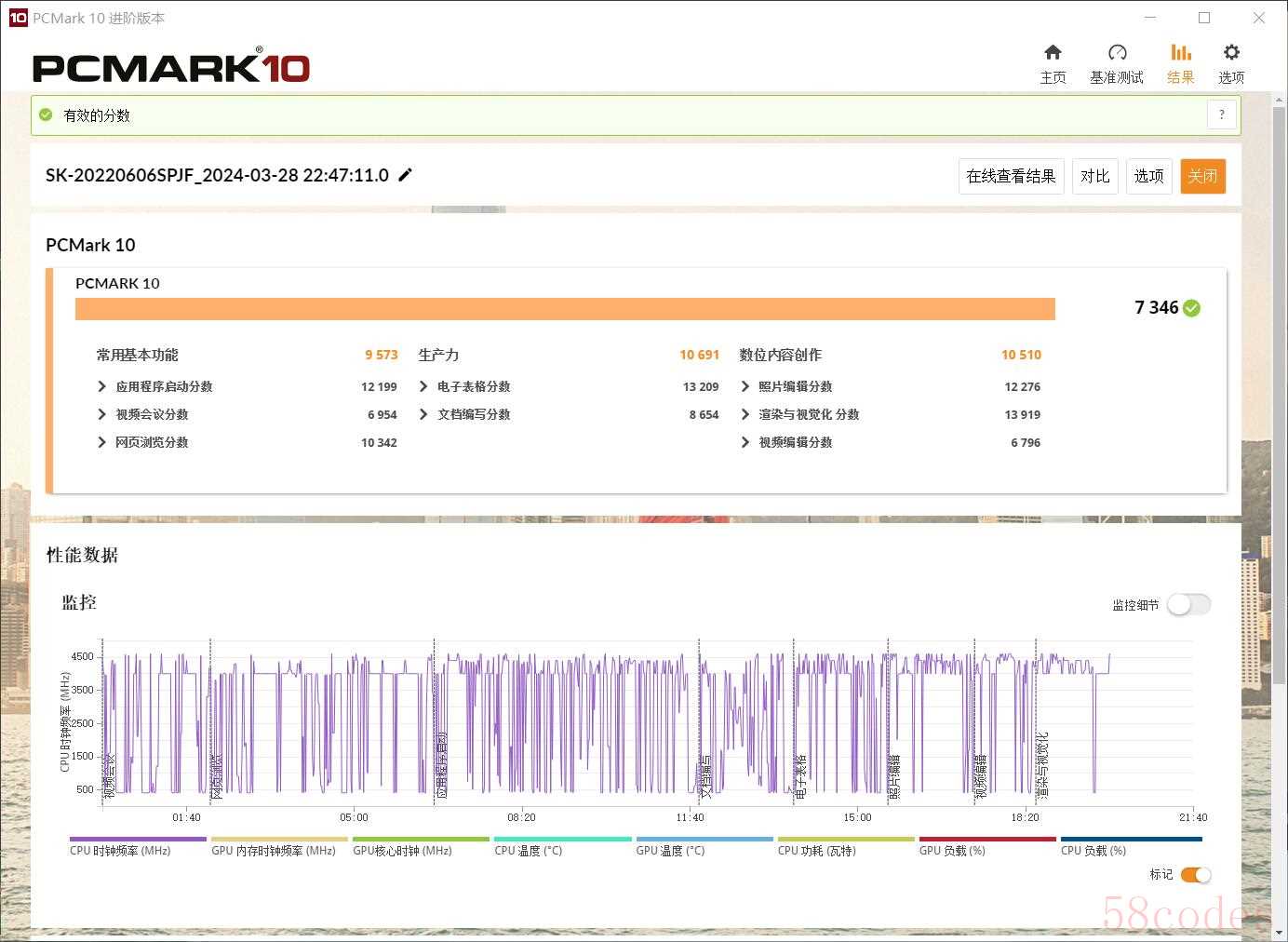
Task: Click the 监控 heading
Action: (x=79, y=603)
